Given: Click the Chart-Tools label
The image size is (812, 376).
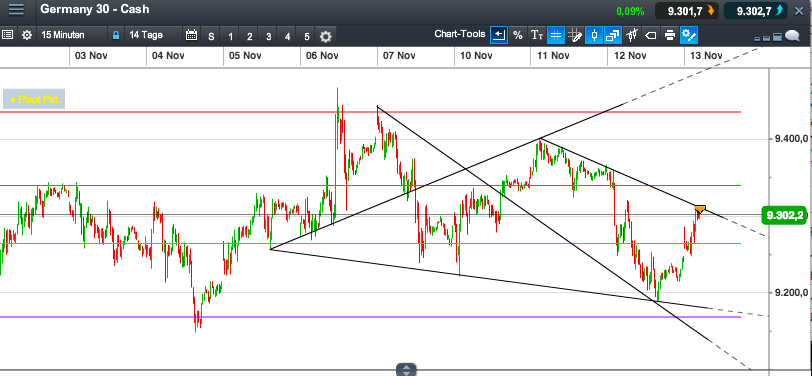Looking at the screenshot, I should 460,34.
